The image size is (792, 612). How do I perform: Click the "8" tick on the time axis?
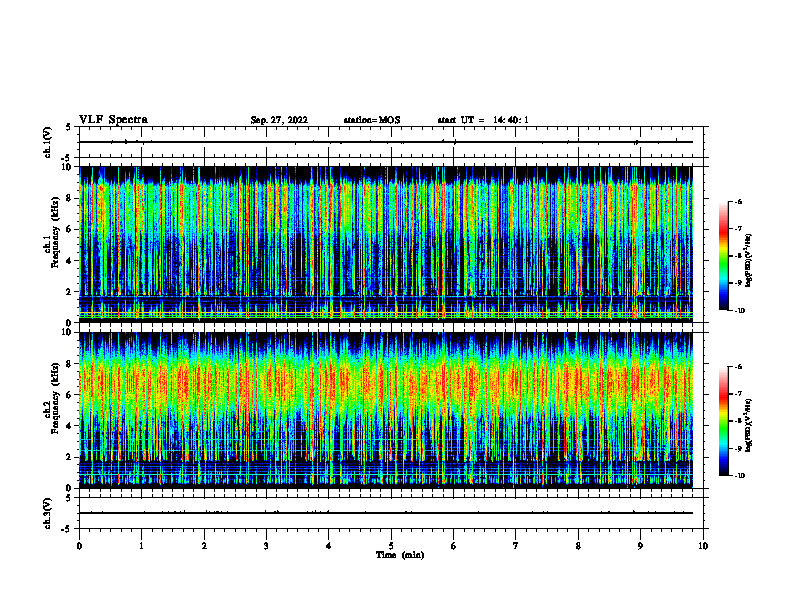[578, 546]
